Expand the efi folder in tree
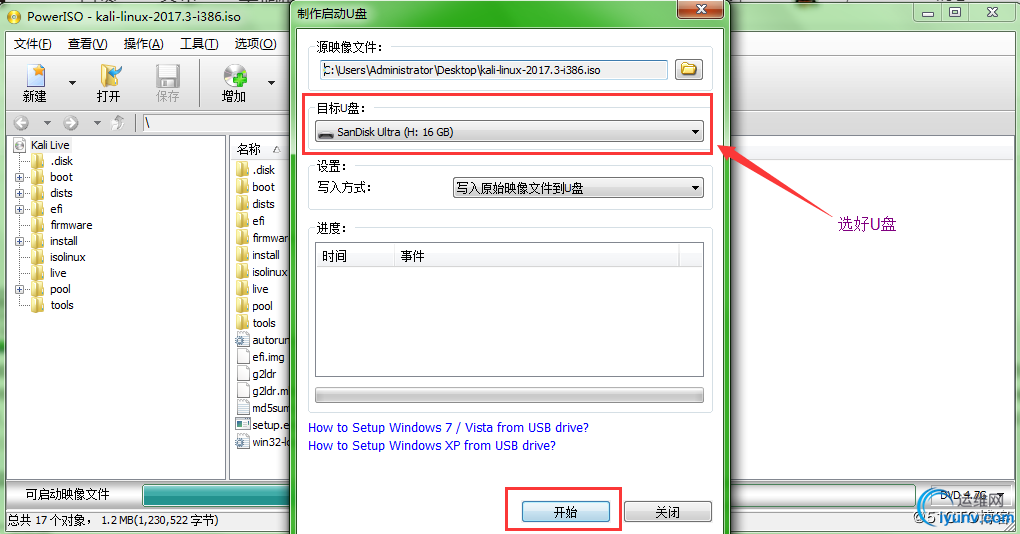 point(20,209)
